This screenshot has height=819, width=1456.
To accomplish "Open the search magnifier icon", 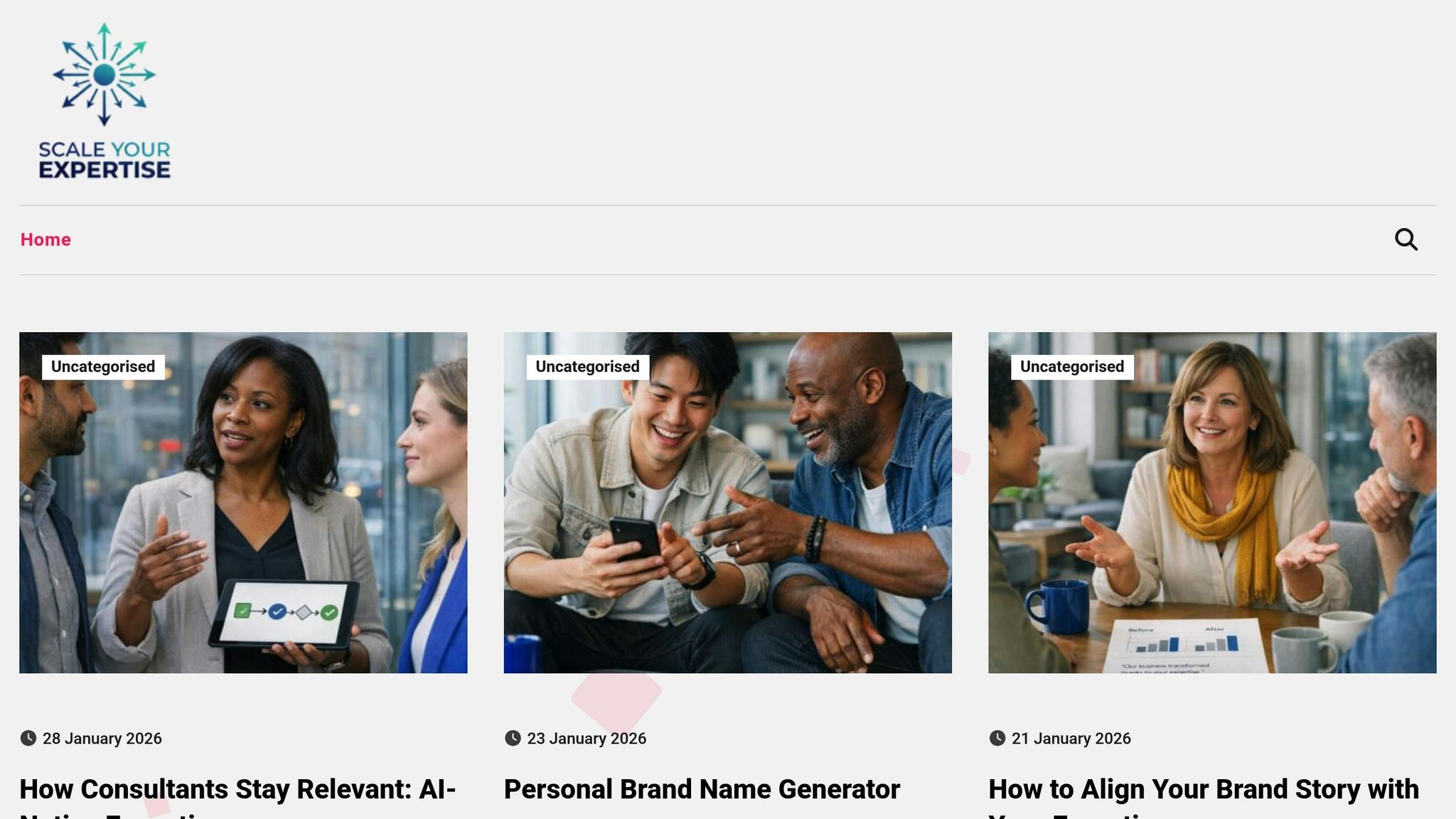I will [1406, 240].
